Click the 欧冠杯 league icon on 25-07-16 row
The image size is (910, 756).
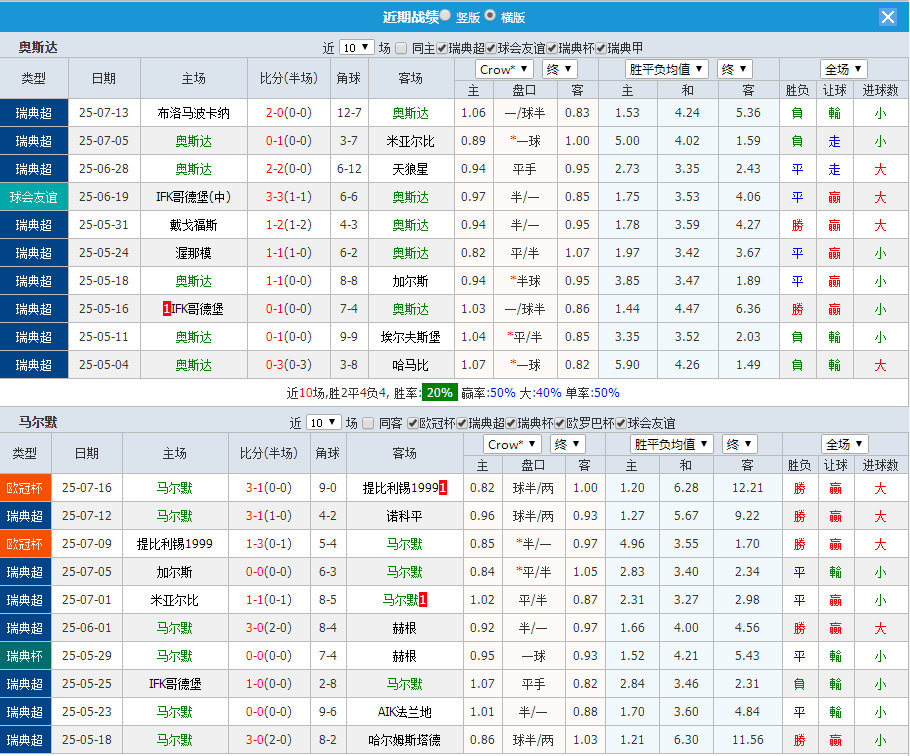(25, 488)
